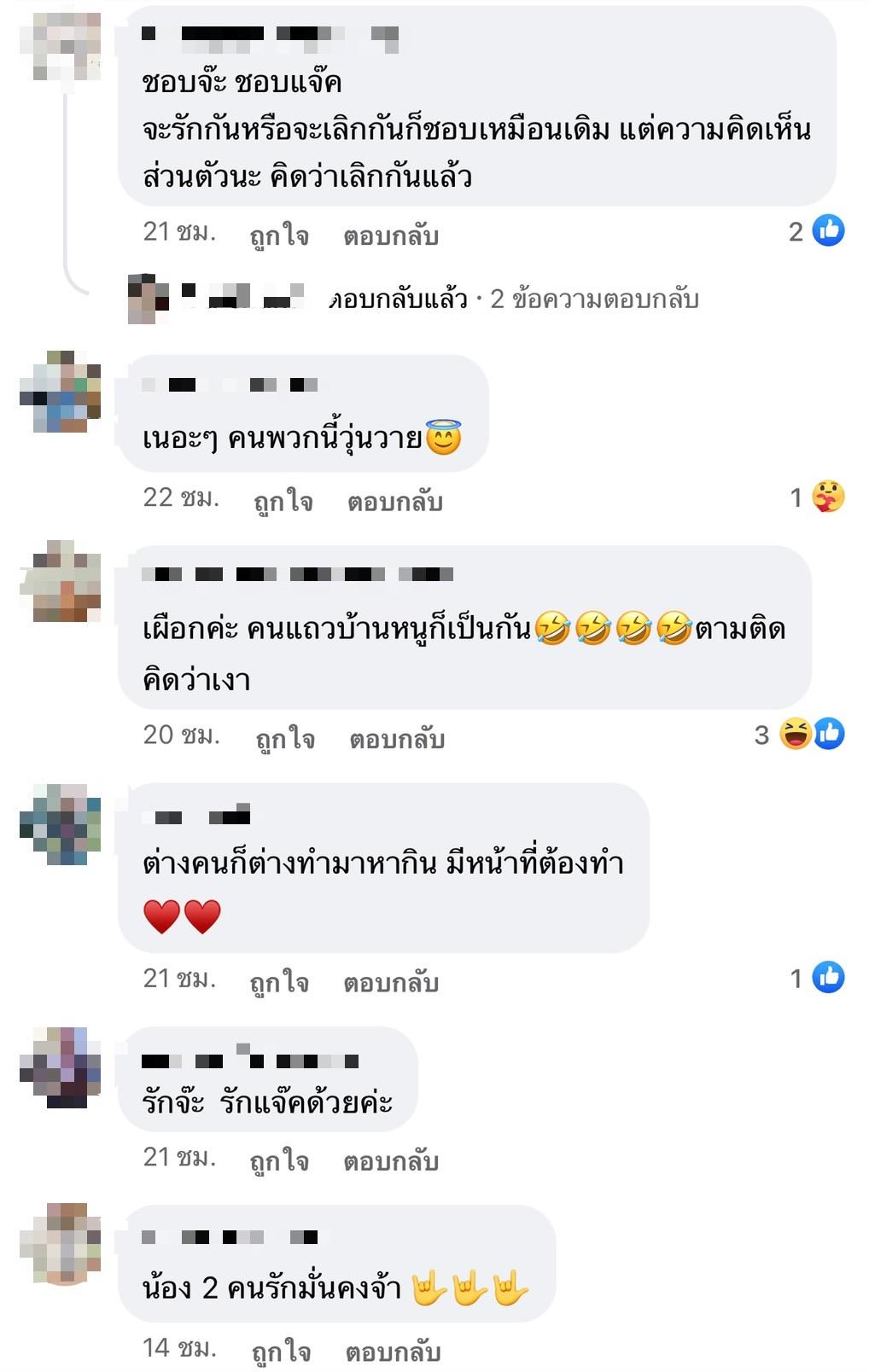This screenshot has height=1372, width=869.
Task: Click the blue like reaction icon on first comment
Action: (x=828, y=230)
